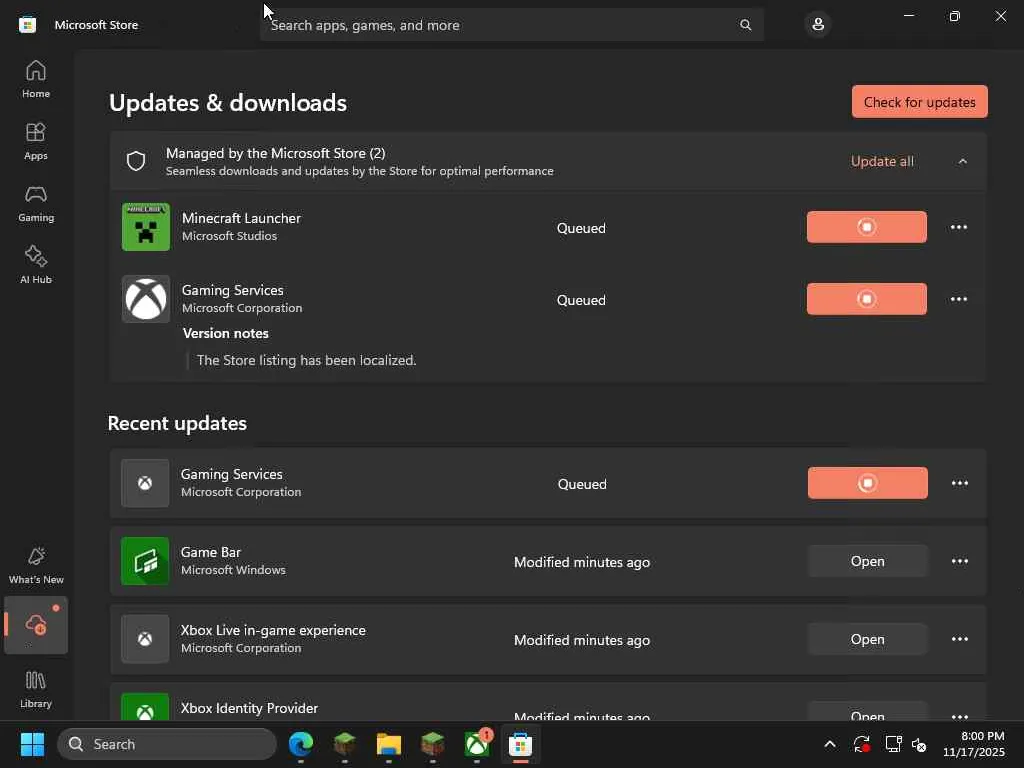Viewport: 1024px width, 768px height.
Task: Open File Explorer from taskbar
Action: point(389,744)
